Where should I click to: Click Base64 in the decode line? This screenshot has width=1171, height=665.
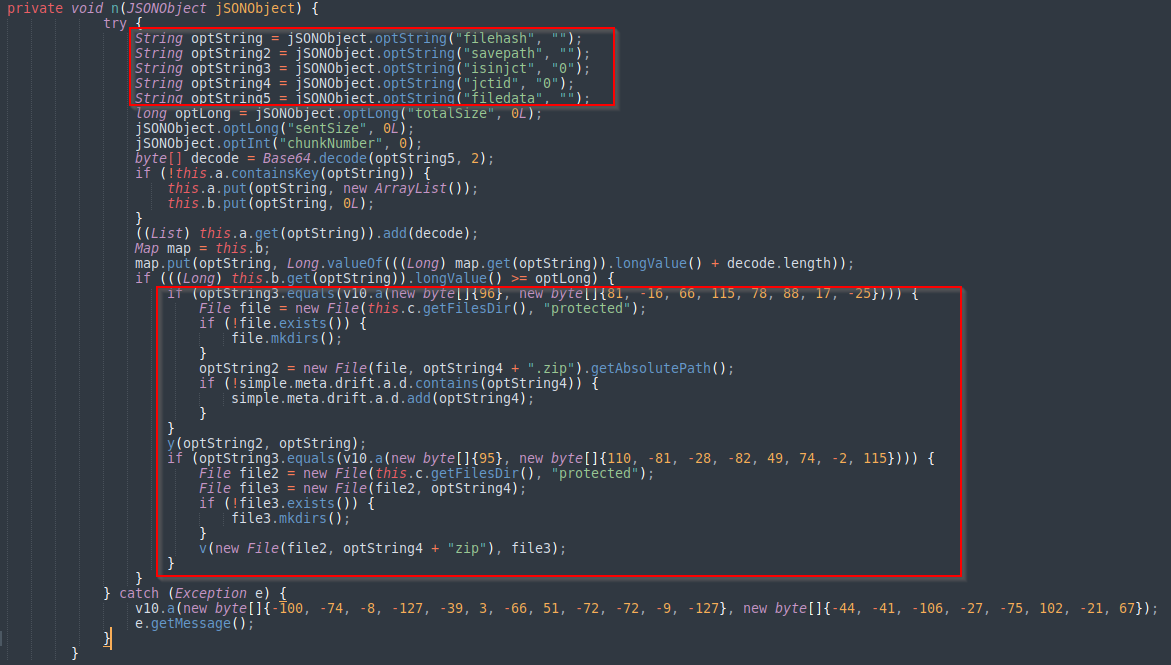click(286, 158)
